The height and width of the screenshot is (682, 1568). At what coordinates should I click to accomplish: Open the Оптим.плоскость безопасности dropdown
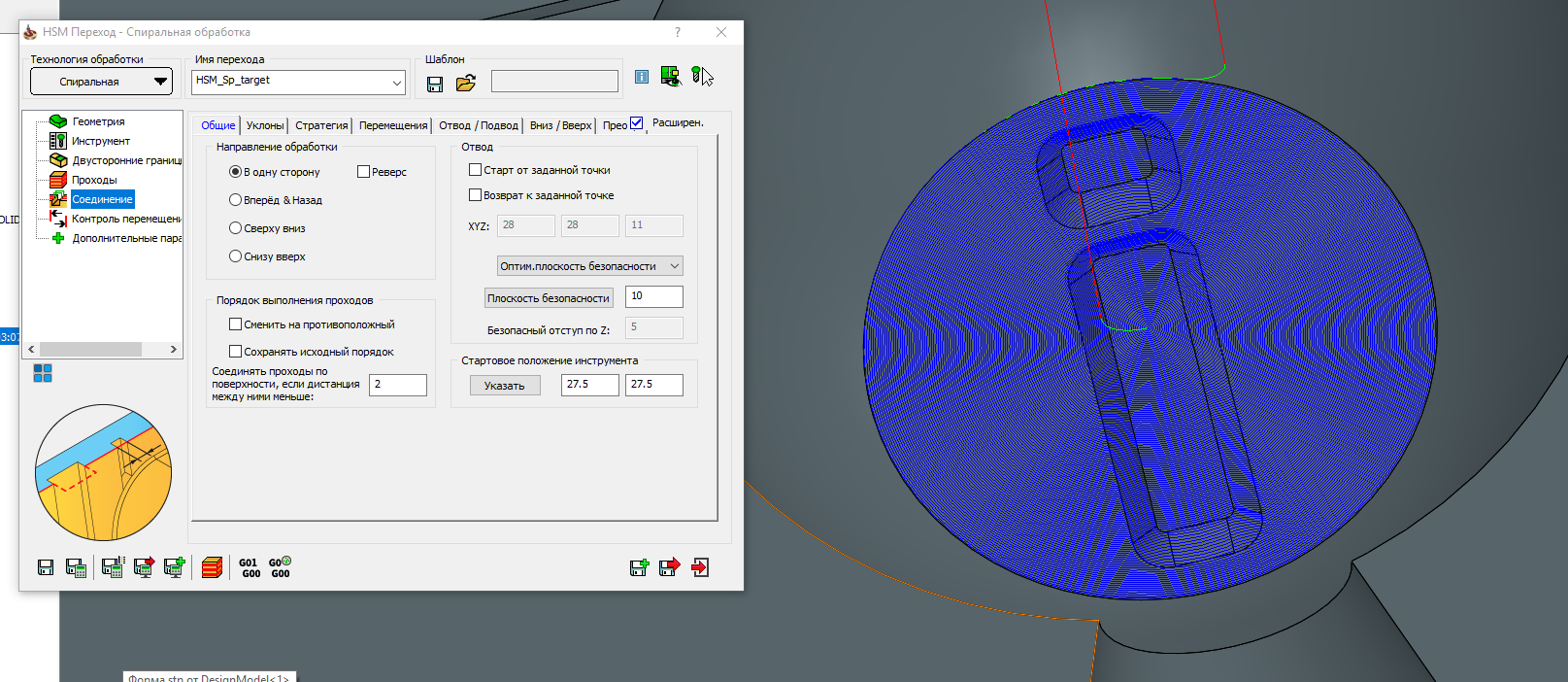589,266
